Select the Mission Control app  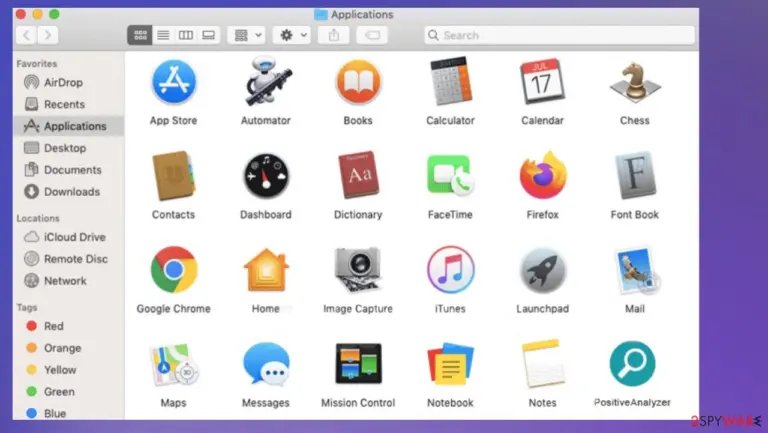point(358,363)
